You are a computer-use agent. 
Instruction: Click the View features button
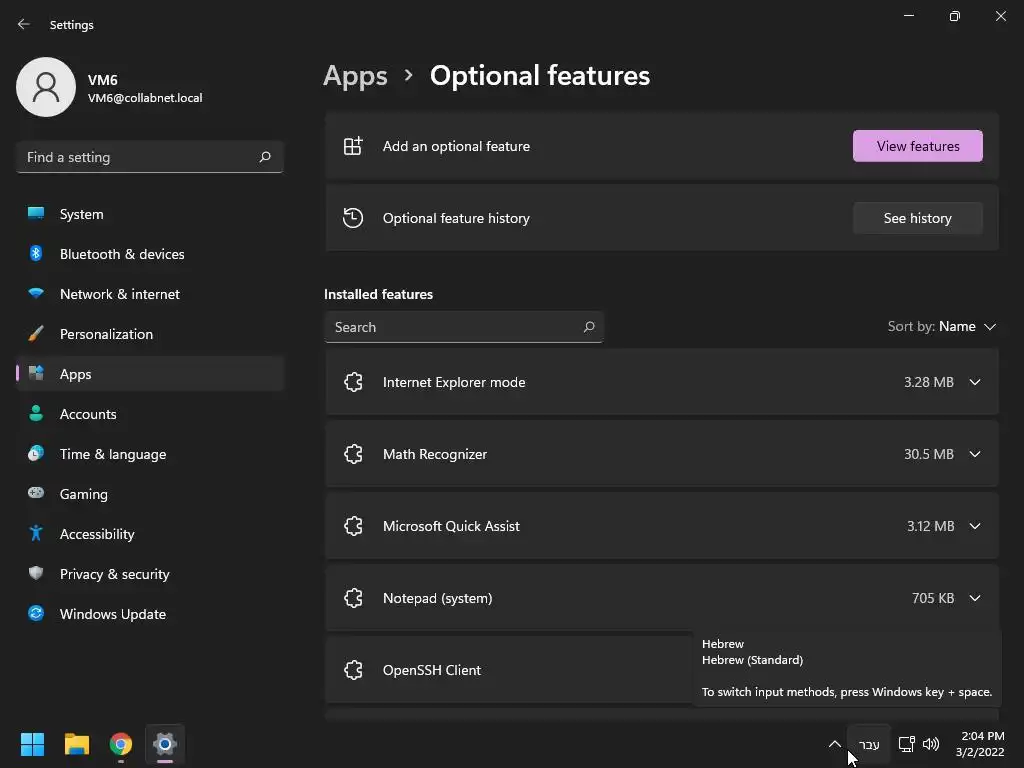(917, 146)
